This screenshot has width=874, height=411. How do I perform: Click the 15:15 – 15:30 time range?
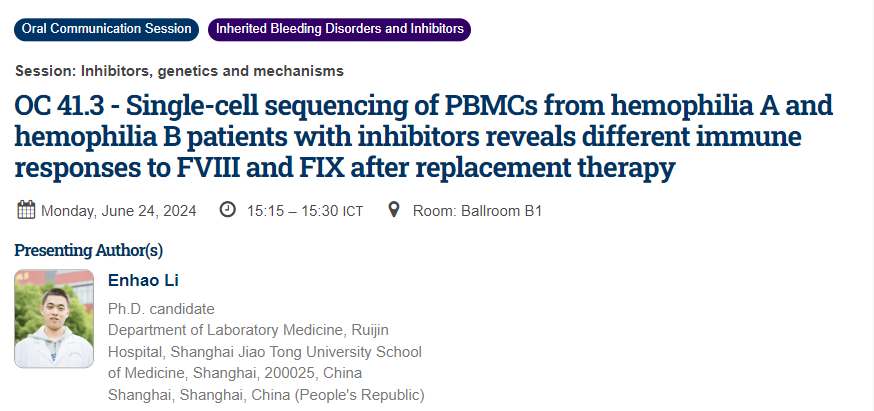(290, 211)
